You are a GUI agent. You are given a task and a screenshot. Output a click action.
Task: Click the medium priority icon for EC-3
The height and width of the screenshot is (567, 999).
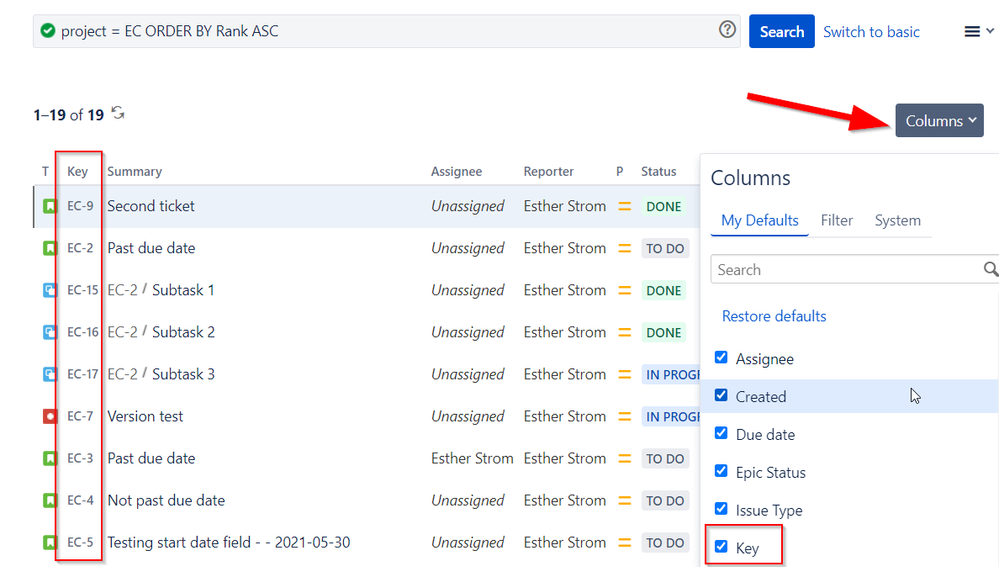pyautogui.click(x=624, y=459)
